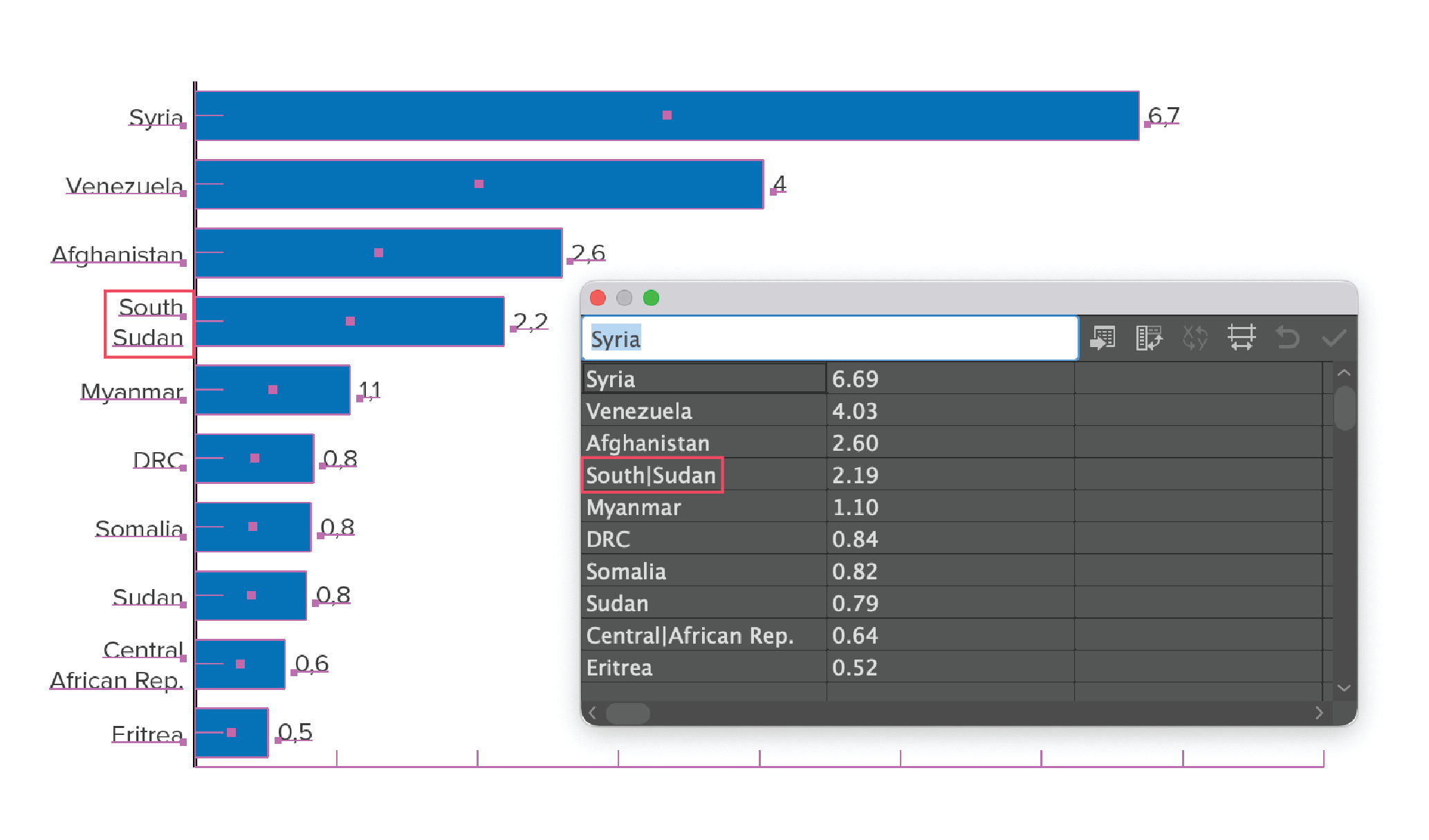The height and width of the screenshot is (840, 1429).
Task: Select the 4.03 value cell
Action: [x=950, y=411]
